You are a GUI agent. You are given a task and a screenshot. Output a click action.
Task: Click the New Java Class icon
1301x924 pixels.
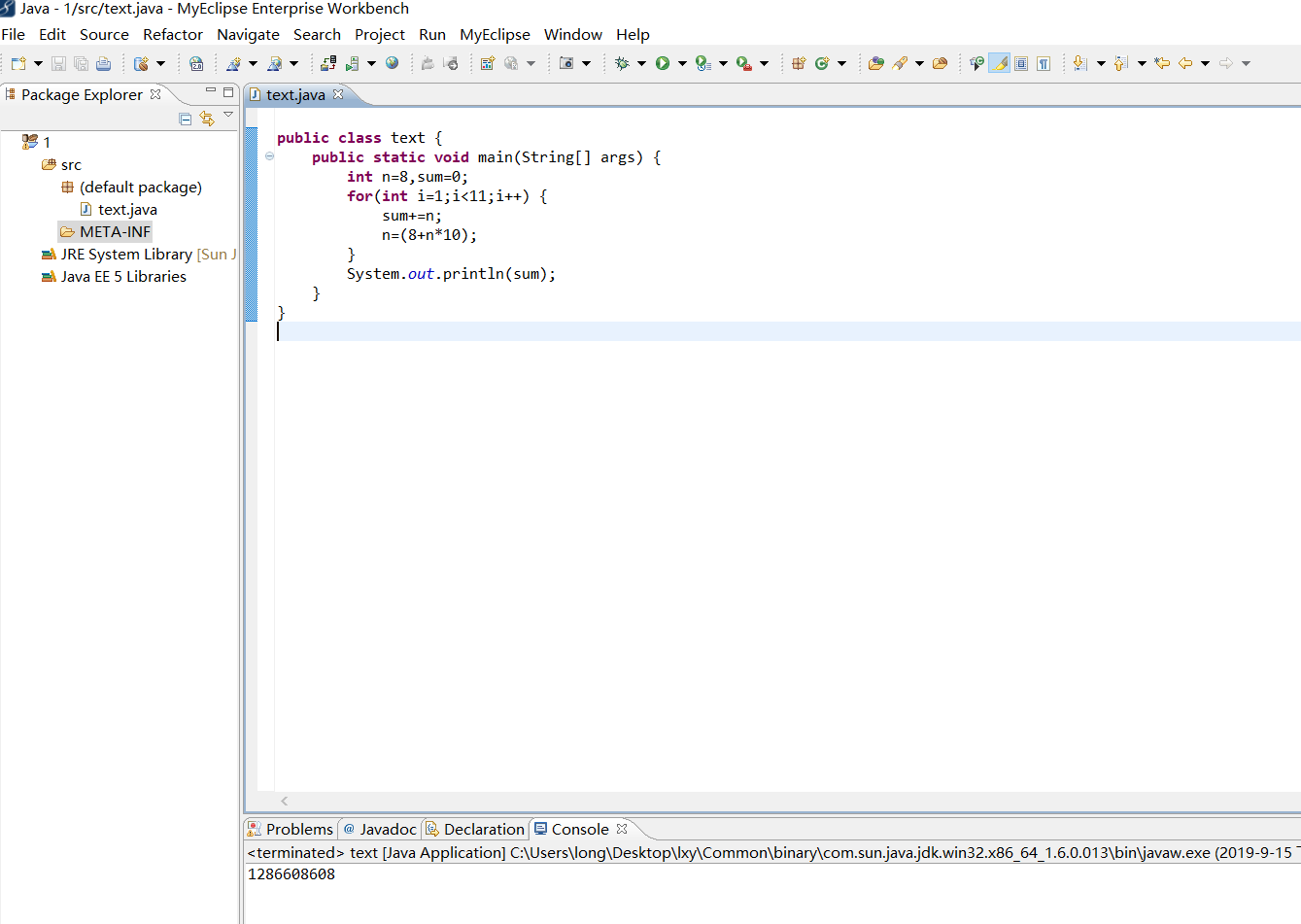click(822, 63)
